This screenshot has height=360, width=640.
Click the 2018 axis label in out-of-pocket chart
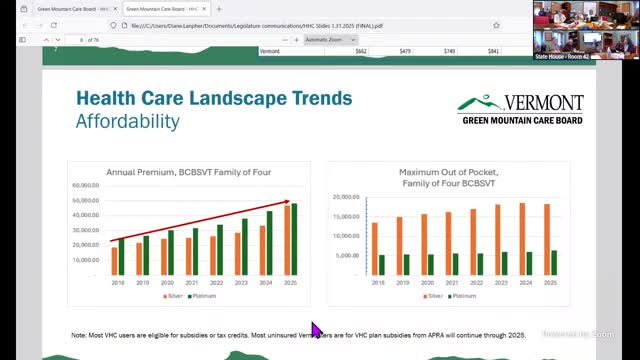coord(378,282)
